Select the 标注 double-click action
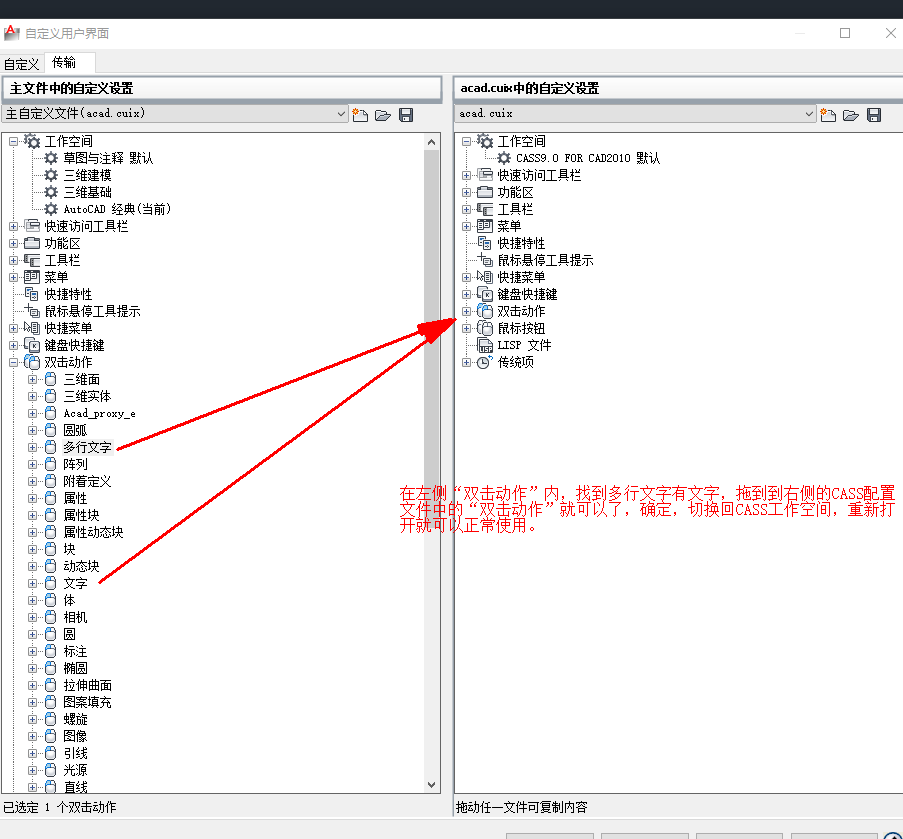Image resolution: width=903 pixels, height=839 pixels. tap(75, 651)
